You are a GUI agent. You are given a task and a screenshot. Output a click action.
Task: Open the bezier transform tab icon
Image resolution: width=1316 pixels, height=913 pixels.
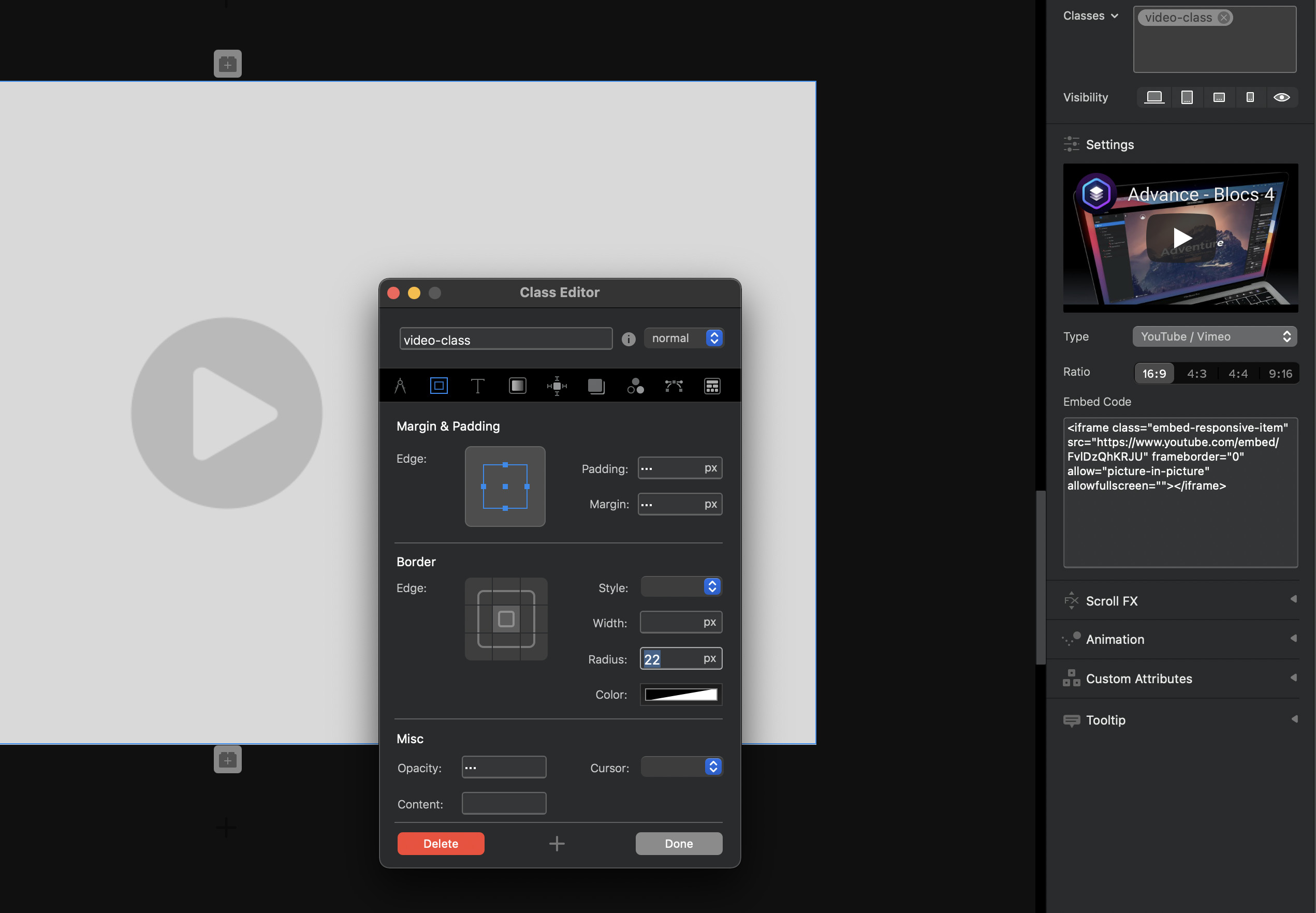tap(674, 386)
